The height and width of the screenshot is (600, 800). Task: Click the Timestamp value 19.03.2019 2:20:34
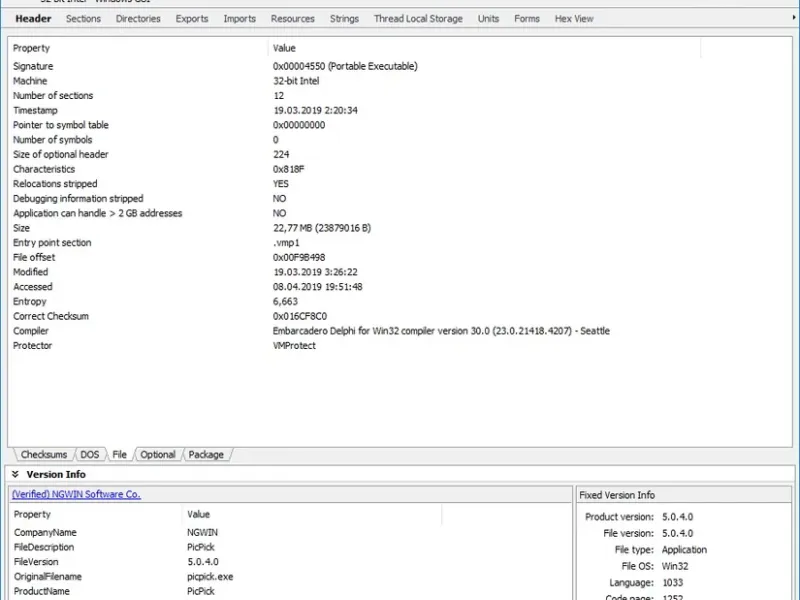click(x=315, y=111)
